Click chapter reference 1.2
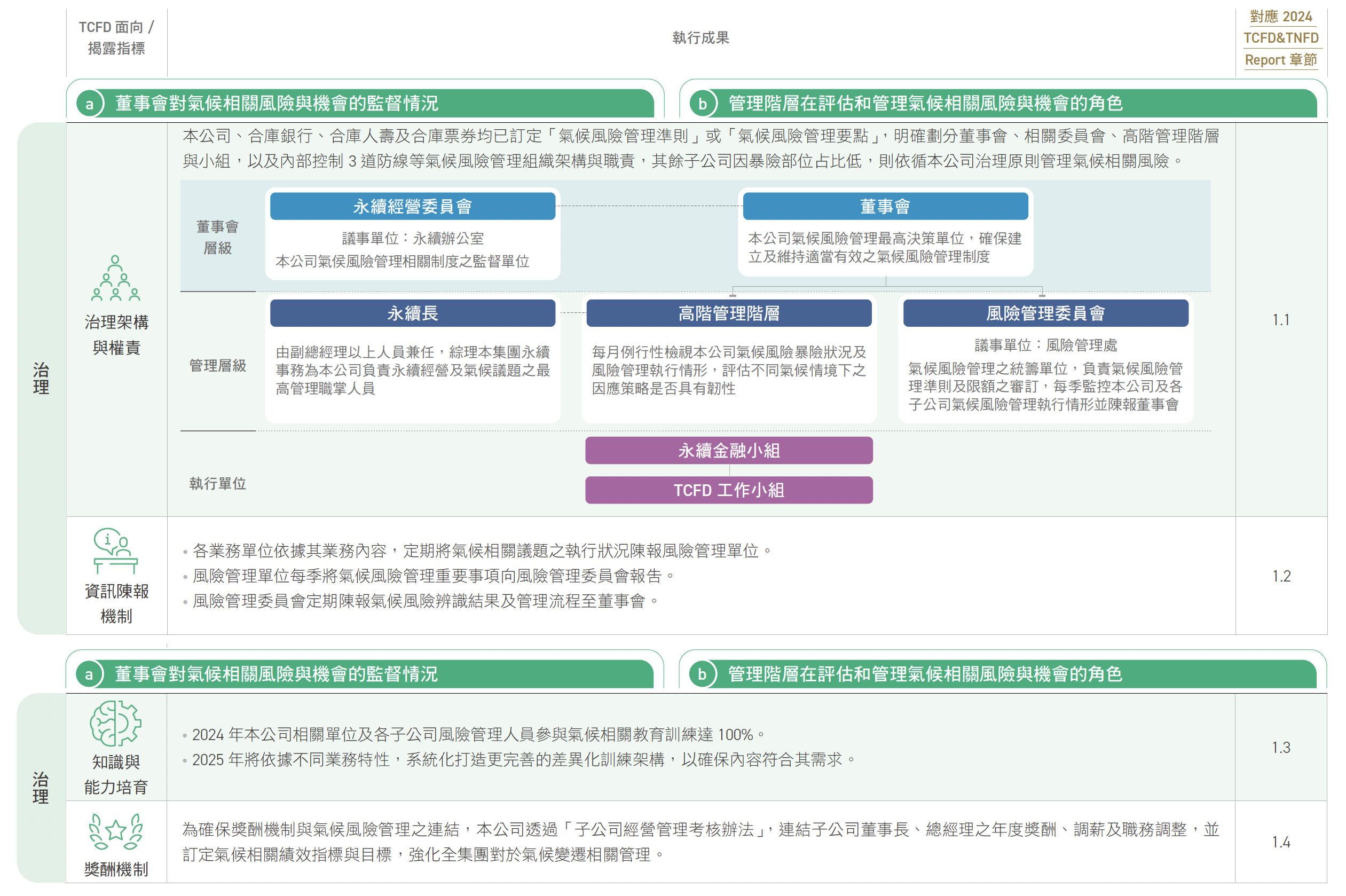Image resolution: width=1346 pixels, height=896 pixels. [x=1281, y=576]
